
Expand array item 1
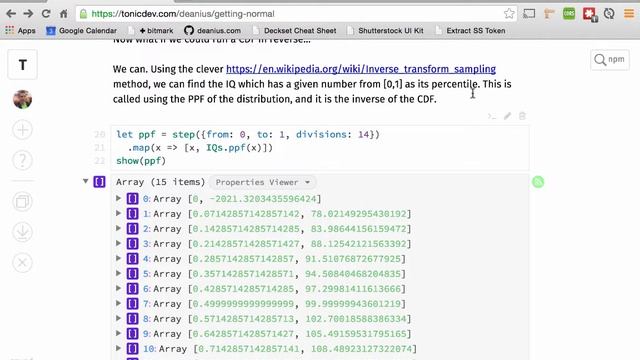[118, 213]
